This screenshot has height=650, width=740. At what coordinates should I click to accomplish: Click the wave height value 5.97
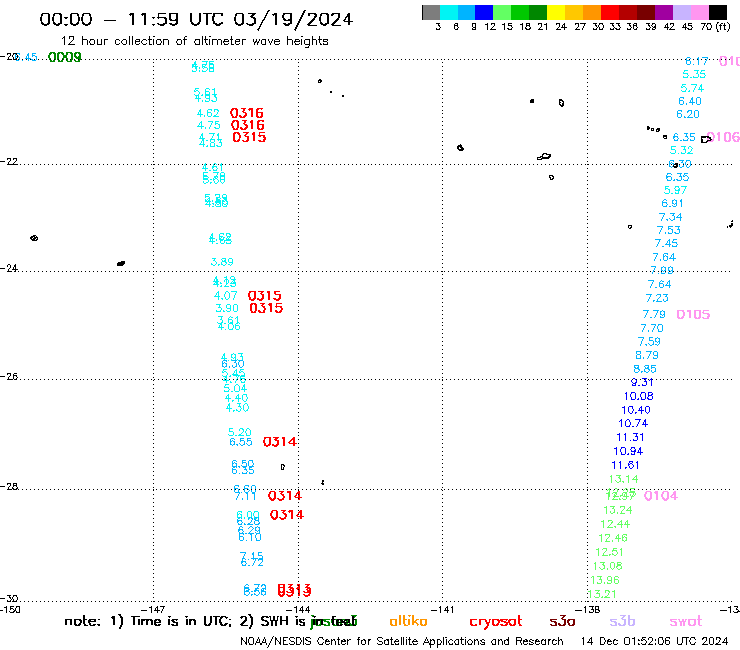675,190
